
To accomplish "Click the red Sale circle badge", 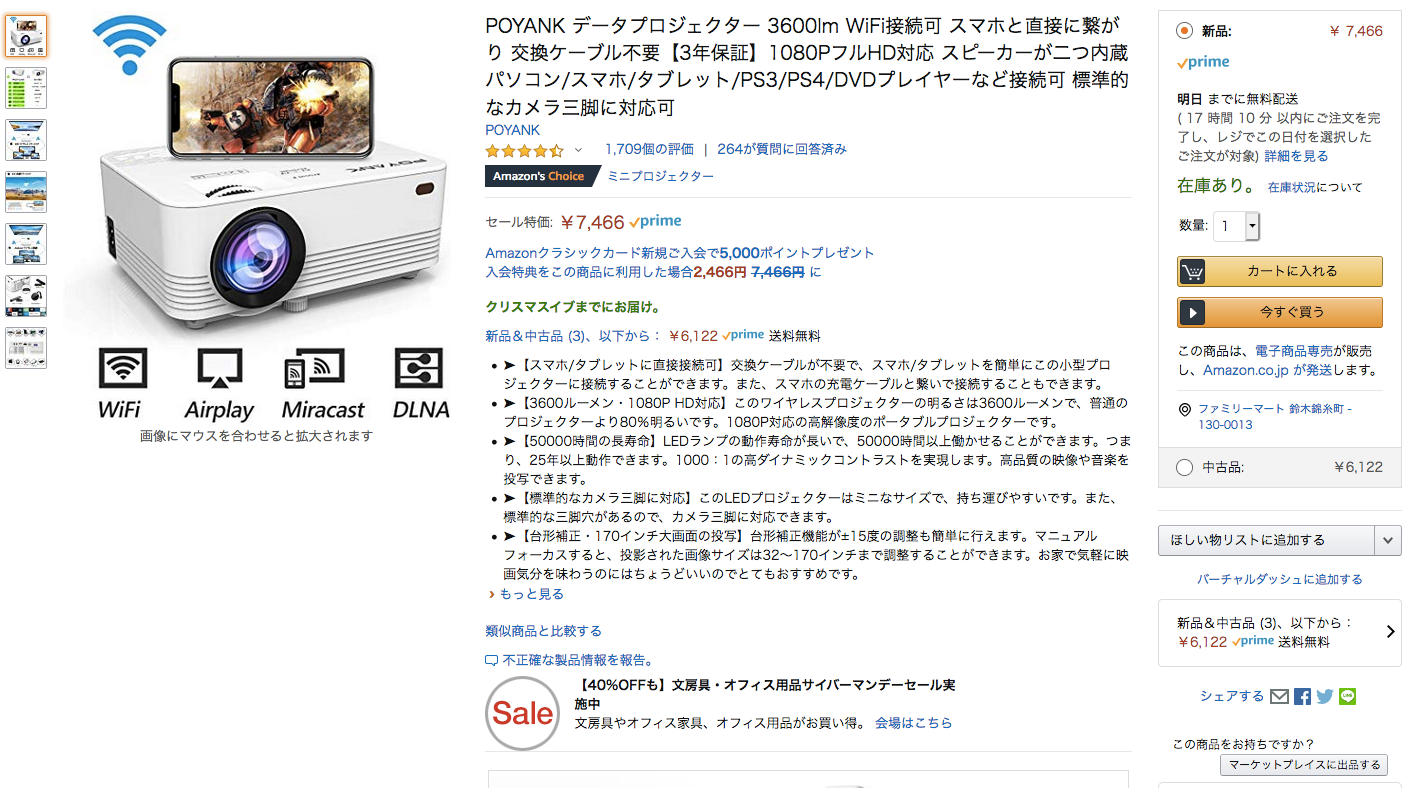I will click(522, 713).
